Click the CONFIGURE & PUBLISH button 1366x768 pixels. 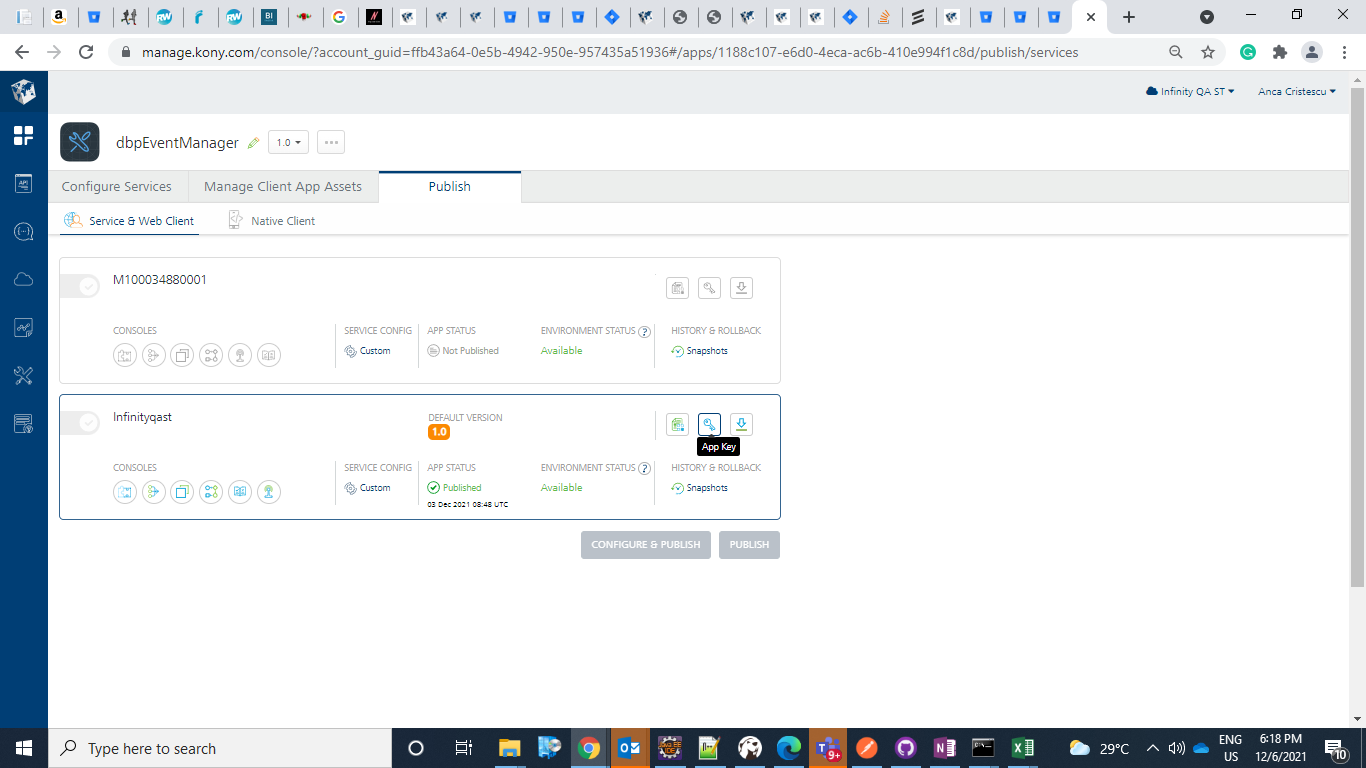(x=646, y=545)
